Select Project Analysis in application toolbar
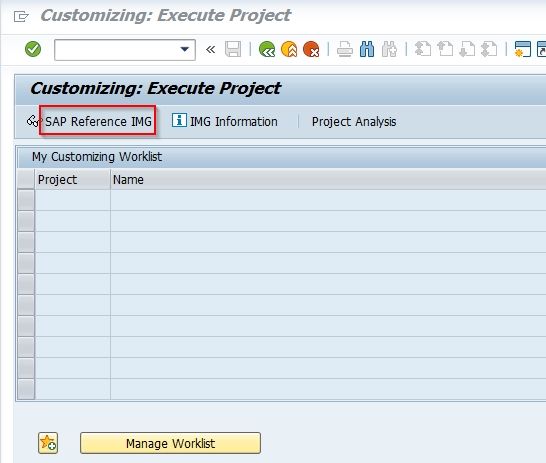The image size is (546, 463). coord(354,121)
